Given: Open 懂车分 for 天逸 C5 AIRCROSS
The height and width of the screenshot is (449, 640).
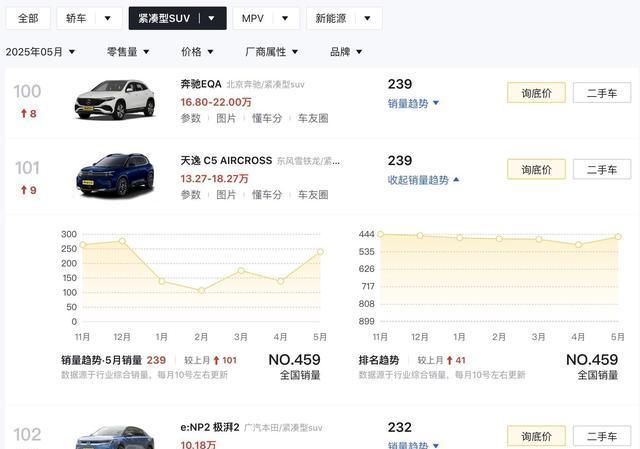Looking at the screenshot, I should tap(267, 195).
